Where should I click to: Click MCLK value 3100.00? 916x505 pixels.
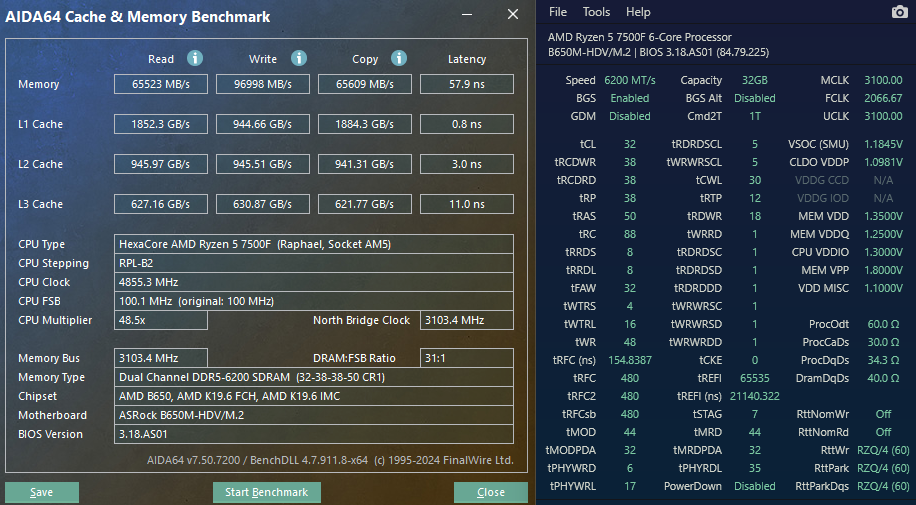point(883,80)
